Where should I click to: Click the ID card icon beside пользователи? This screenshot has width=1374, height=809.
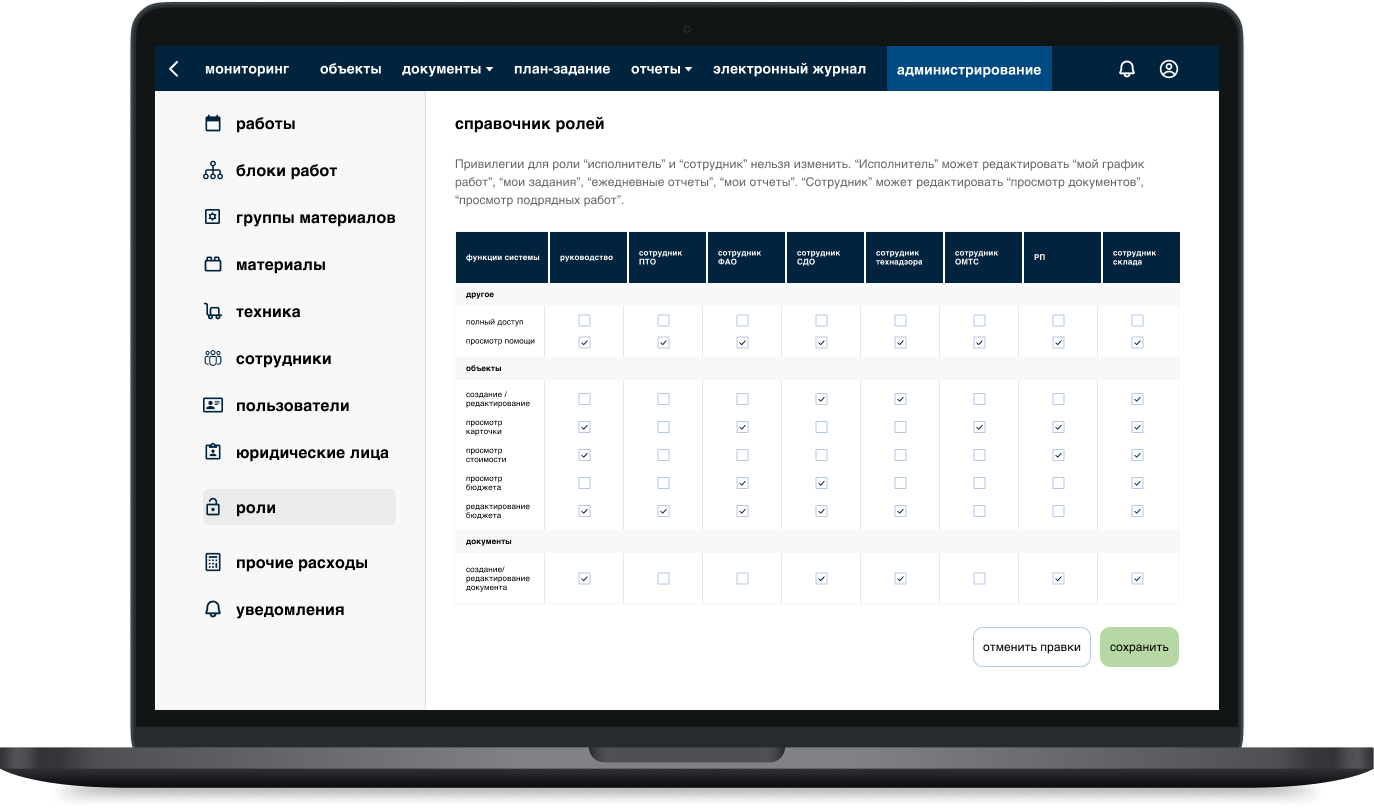(x=212, y=406)
